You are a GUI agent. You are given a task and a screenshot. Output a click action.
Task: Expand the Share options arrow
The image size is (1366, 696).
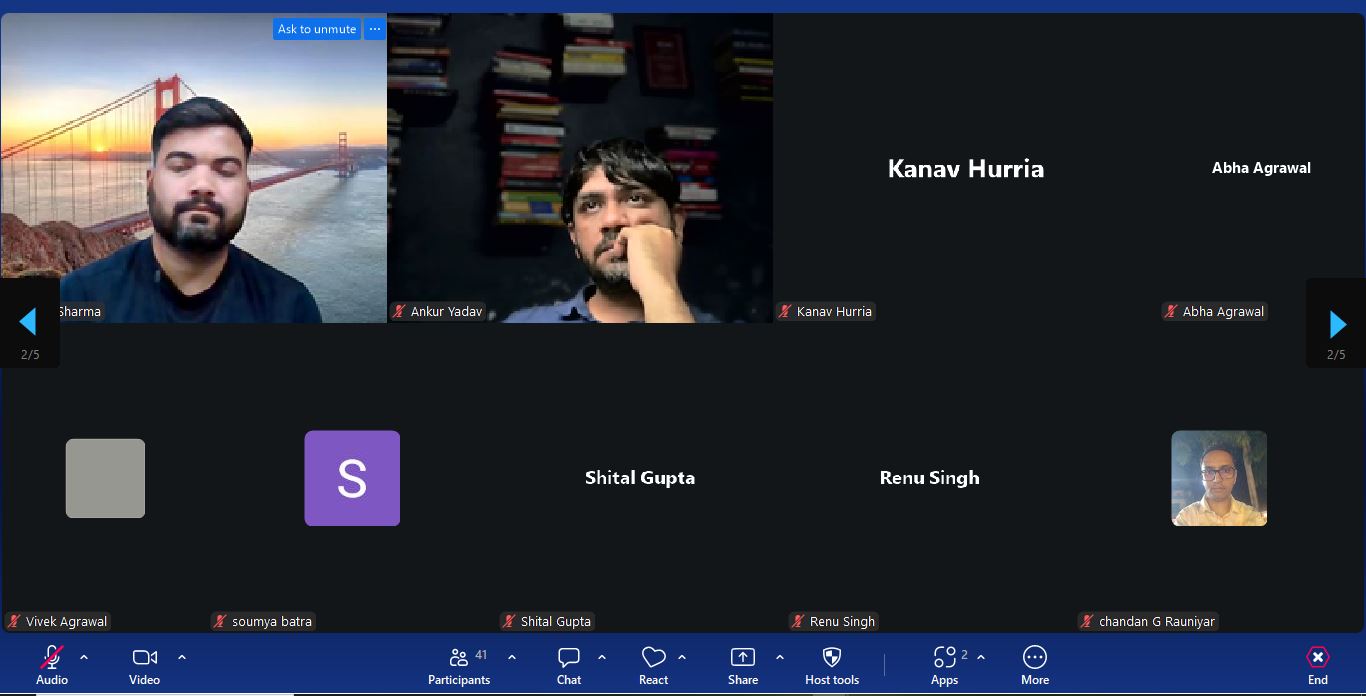[780, 657]
